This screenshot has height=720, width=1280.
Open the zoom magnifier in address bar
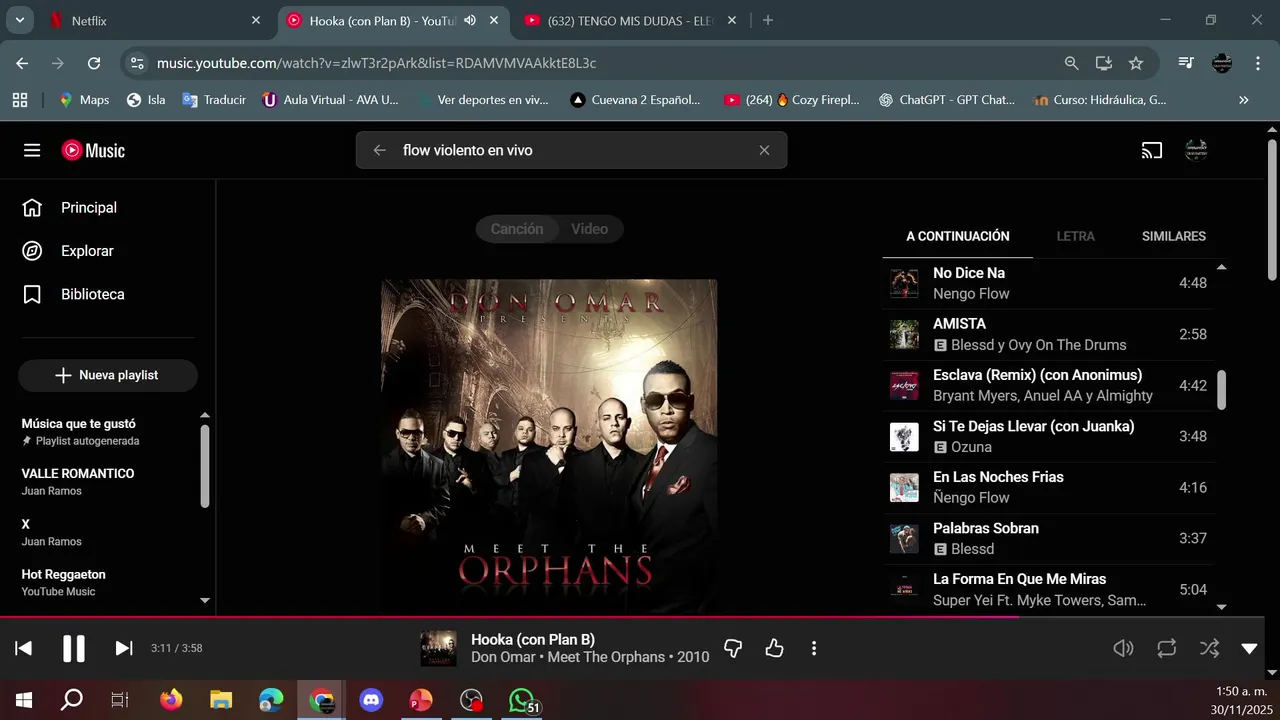(x=1072, y=63)
